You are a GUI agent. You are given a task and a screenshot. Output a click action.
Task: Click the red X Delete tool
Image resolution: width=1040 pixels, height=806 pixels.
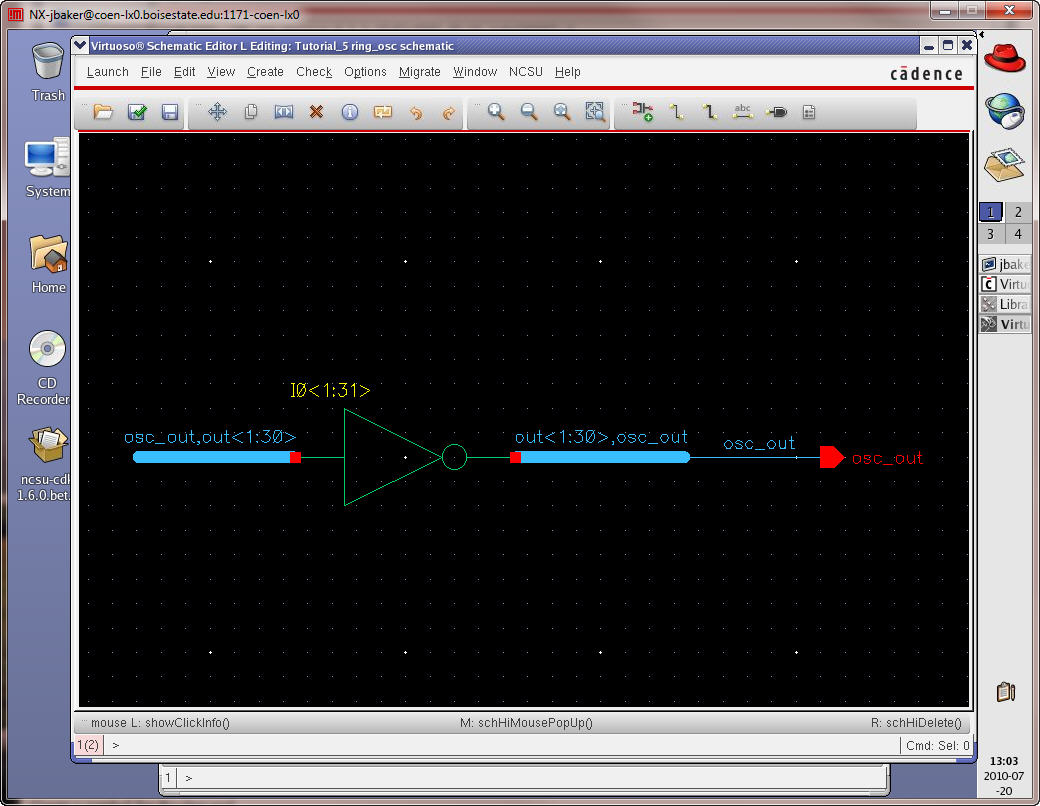point(316,112)
